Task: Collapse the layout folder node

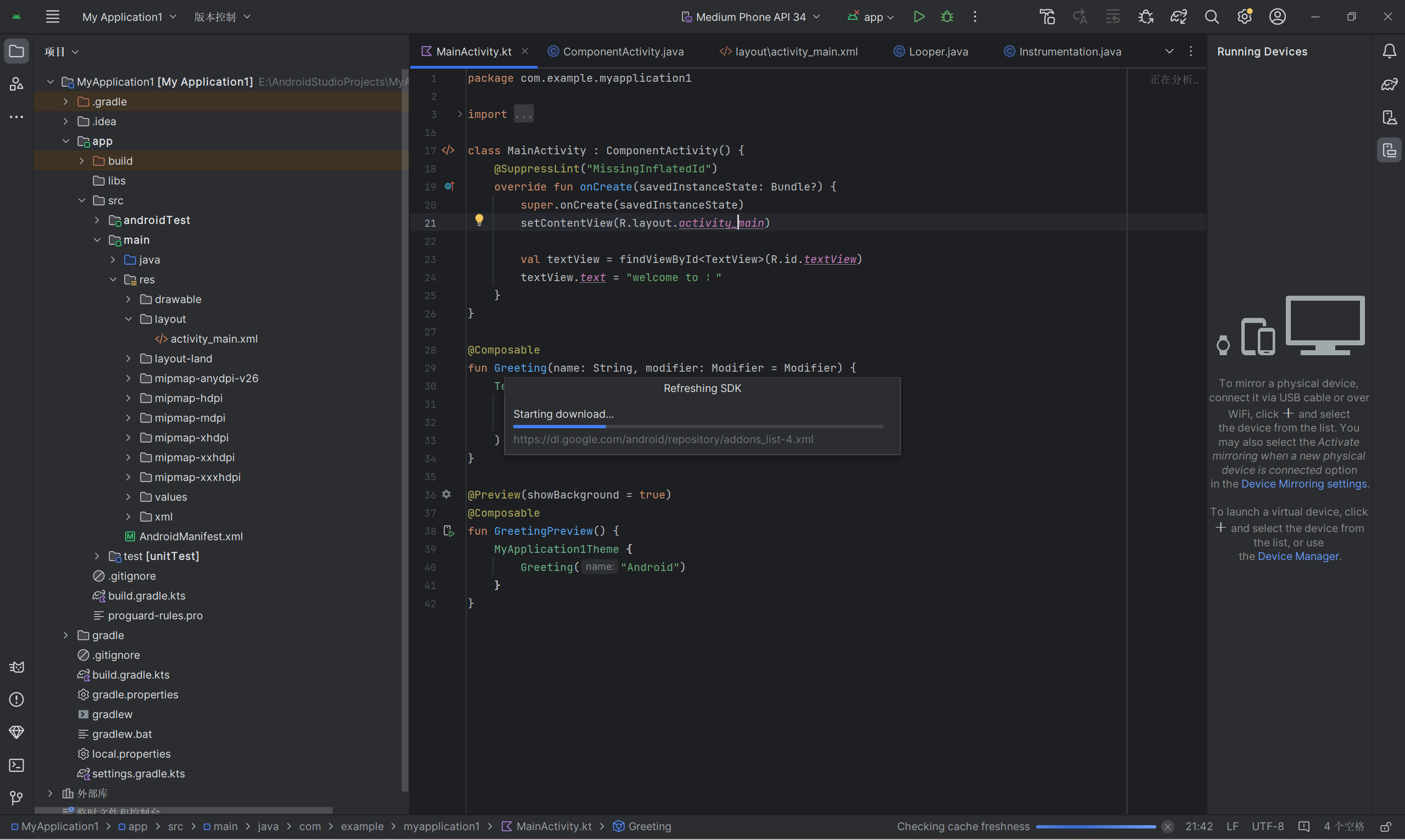Action: point(128,319)
